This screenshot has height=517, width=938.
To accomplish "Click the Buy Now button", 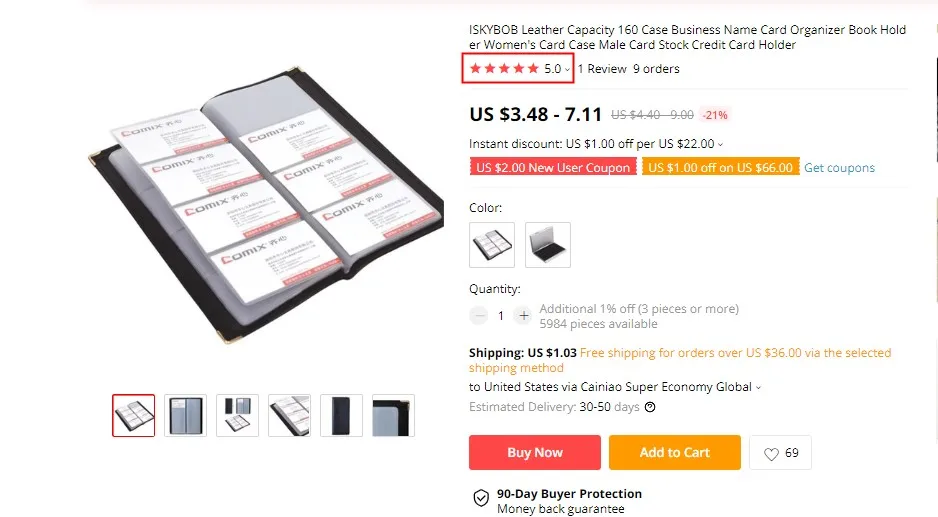I will coord(535,452).
